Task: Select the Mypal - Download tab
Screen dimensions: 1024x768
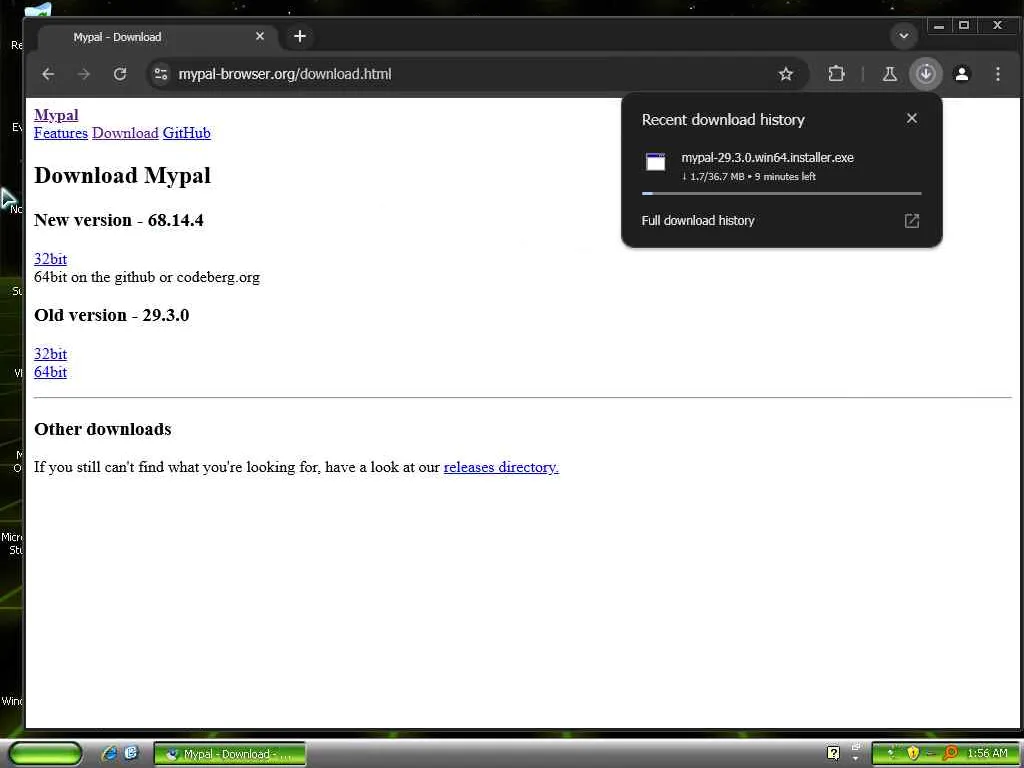Action: [157, 37]
